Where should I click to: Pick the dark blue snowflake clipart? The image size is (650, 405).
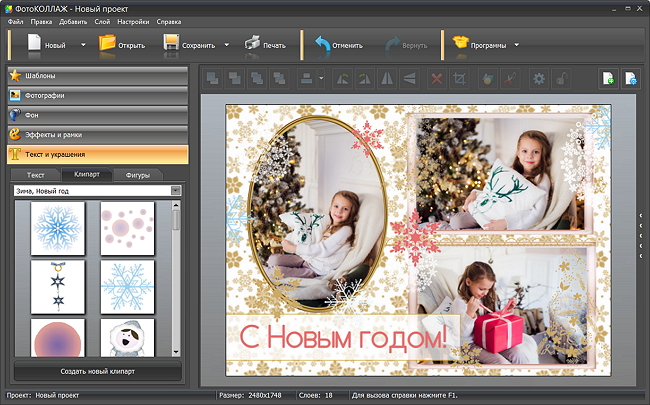click(x=58, y=228)
